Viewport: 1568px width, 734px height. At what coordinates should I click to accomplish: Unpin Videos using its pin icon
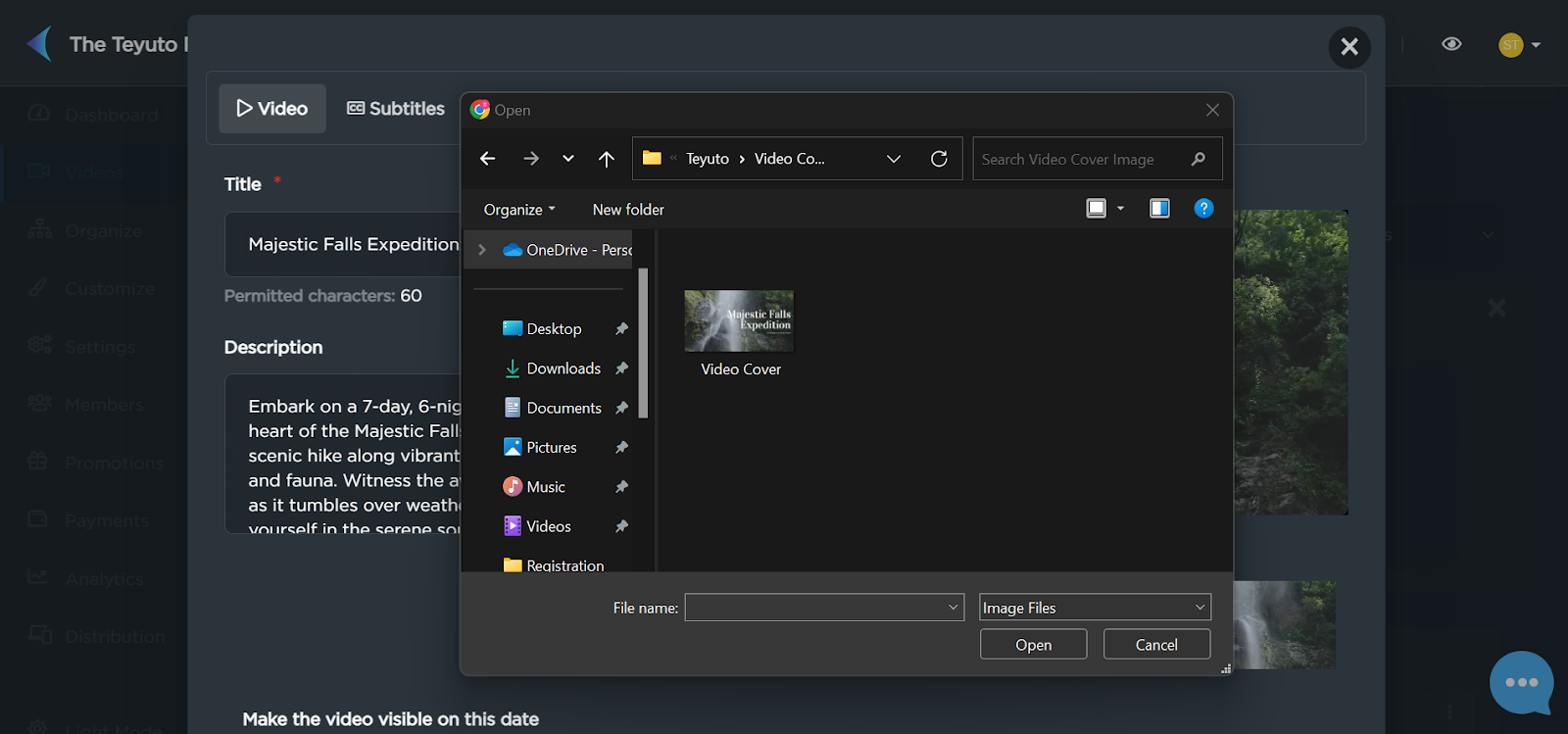[x=621, y=526]
